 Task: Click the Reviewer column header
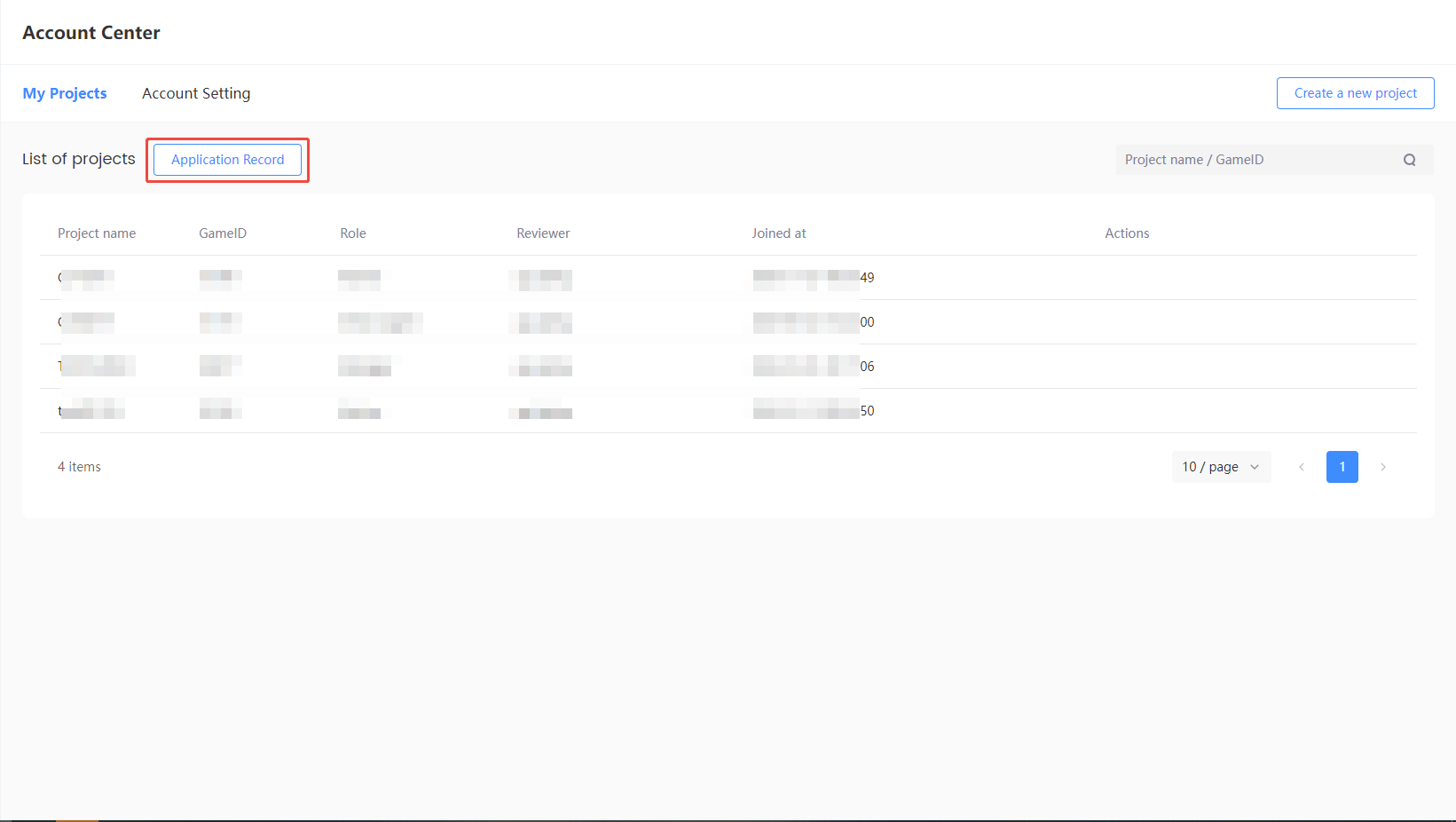(x=543, y=233)
